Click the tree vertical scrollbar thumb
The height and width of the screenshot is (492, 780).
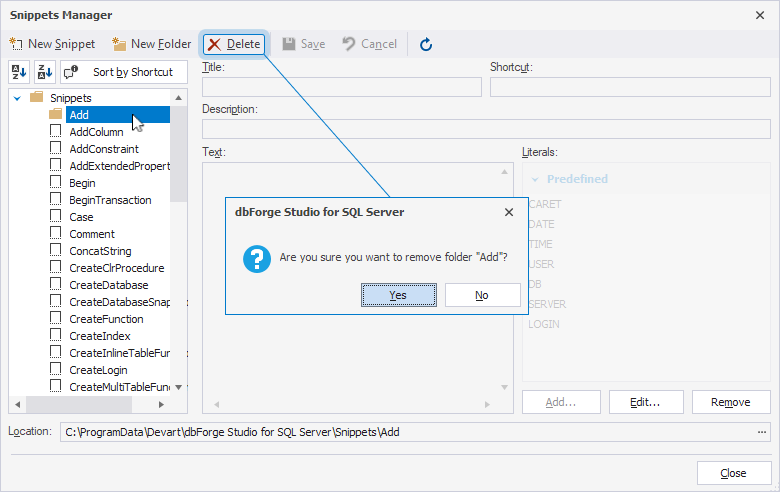pos(179,153)
